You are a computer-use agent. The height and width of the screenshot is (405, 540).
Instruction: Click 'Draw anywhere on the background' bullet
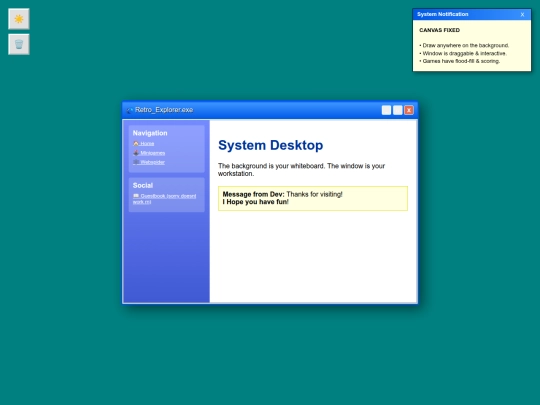coord(464,45)
